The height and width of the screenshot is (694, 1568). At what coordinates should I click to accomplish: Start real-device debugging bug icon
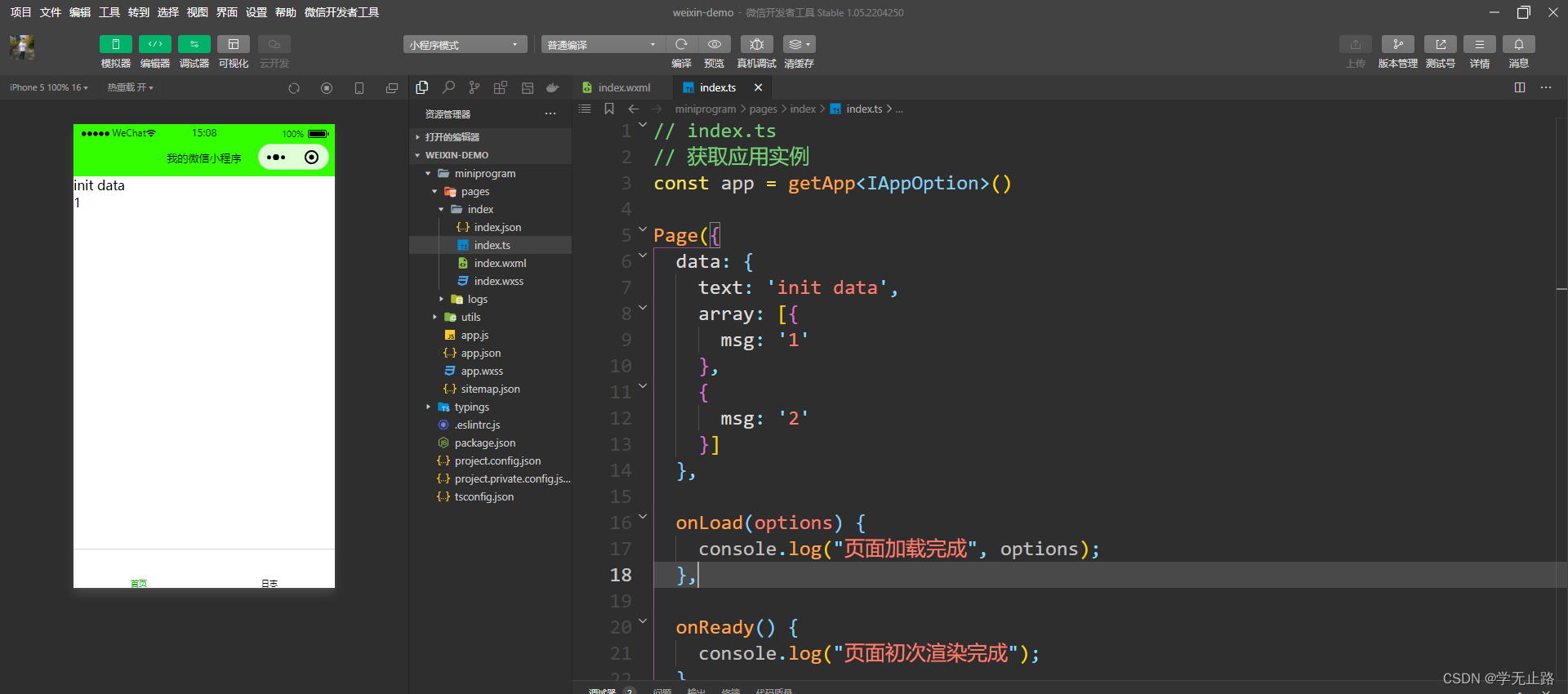pyautogui.click(x=757, y=44)
